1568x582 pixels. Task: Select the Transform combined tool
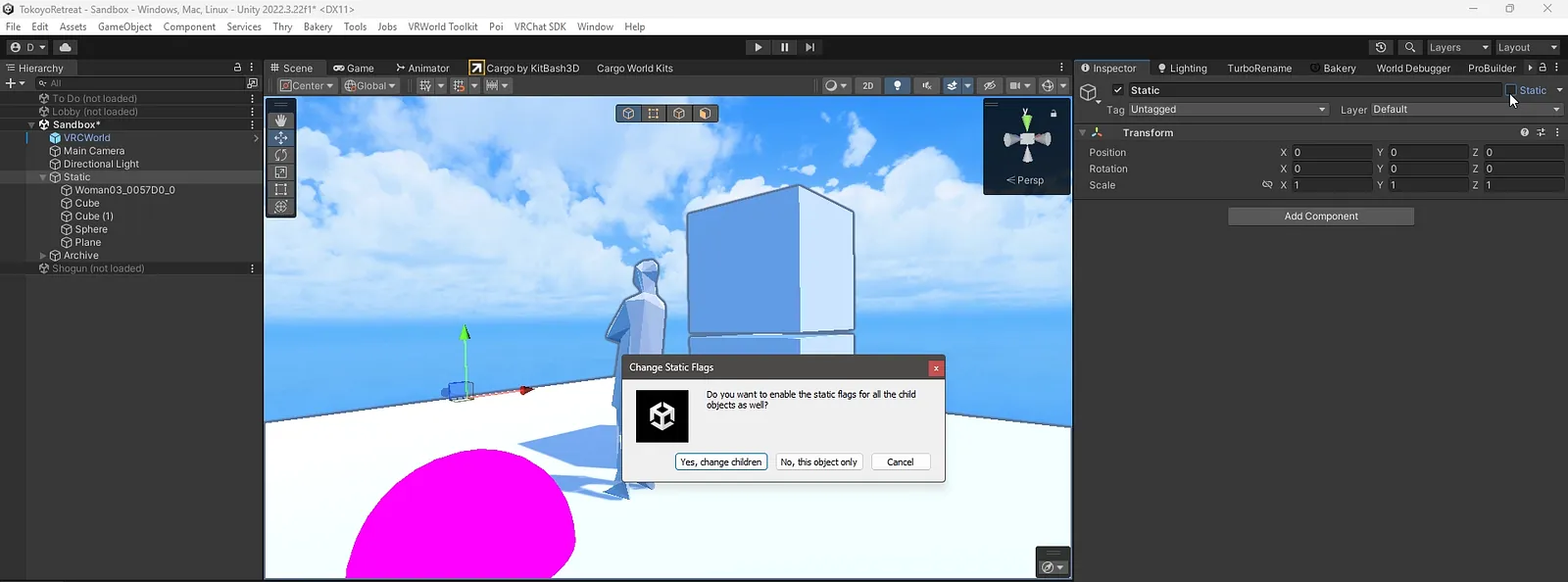pyautogui.click(x=281, y=207)
